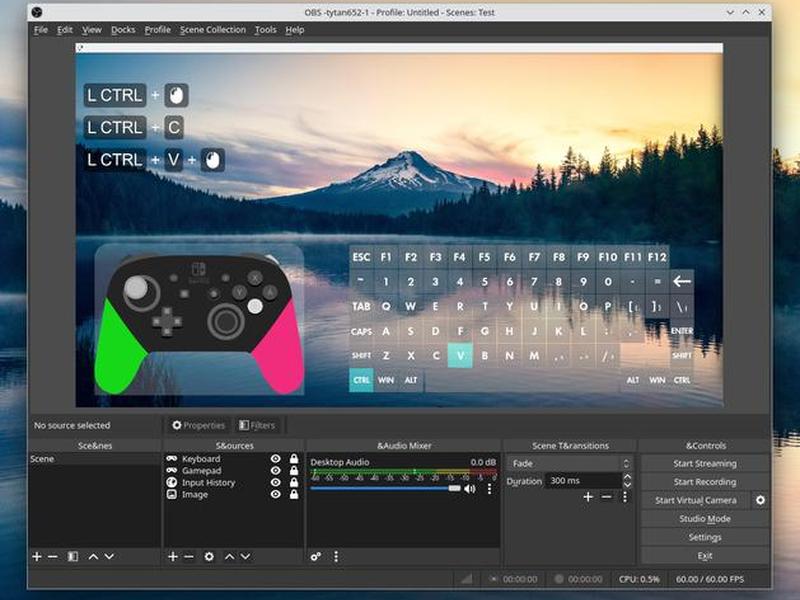
Task: Unlock the Gamepad source
Action: coord(294,470)
